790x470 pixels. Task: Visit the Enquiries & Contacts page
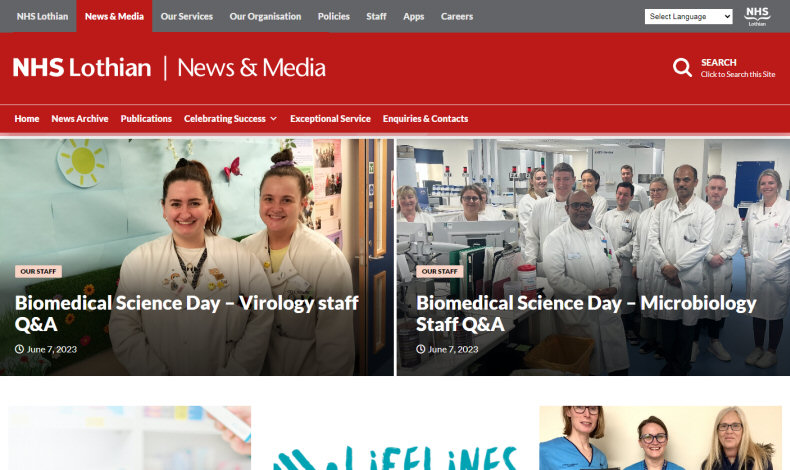(x=425, y=119)
